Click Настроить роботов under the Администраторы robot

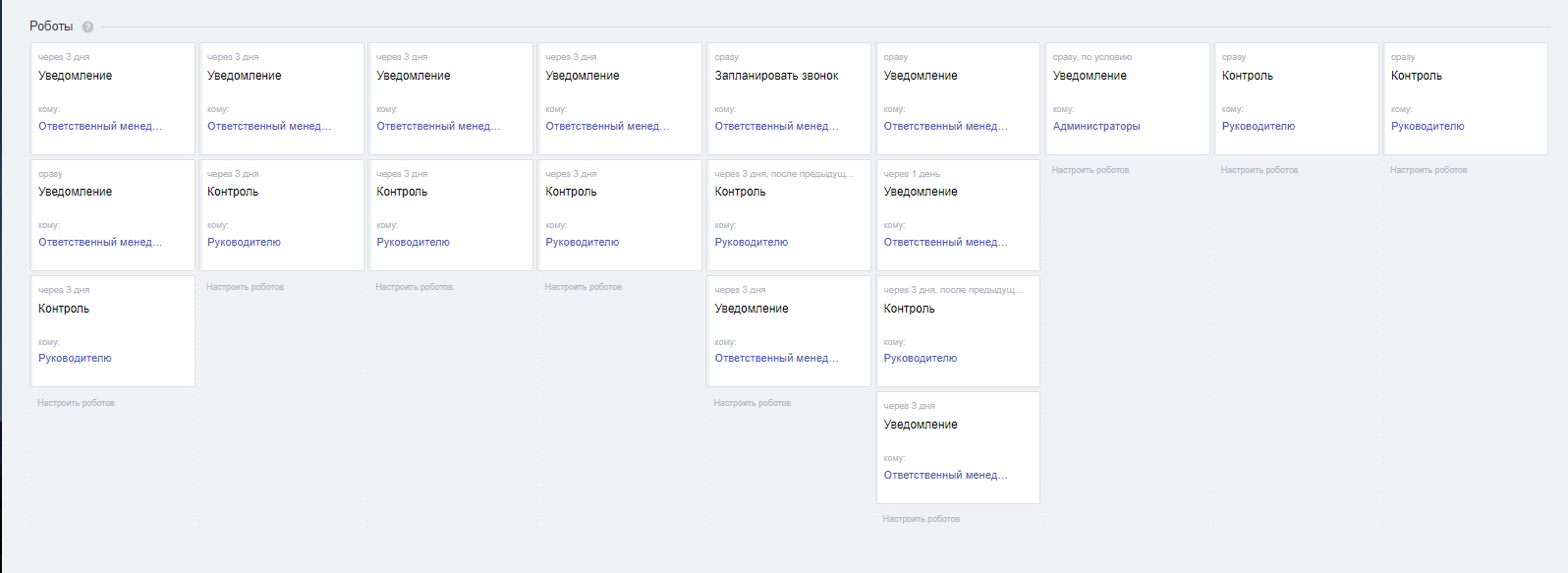[x=1090, y=170]
